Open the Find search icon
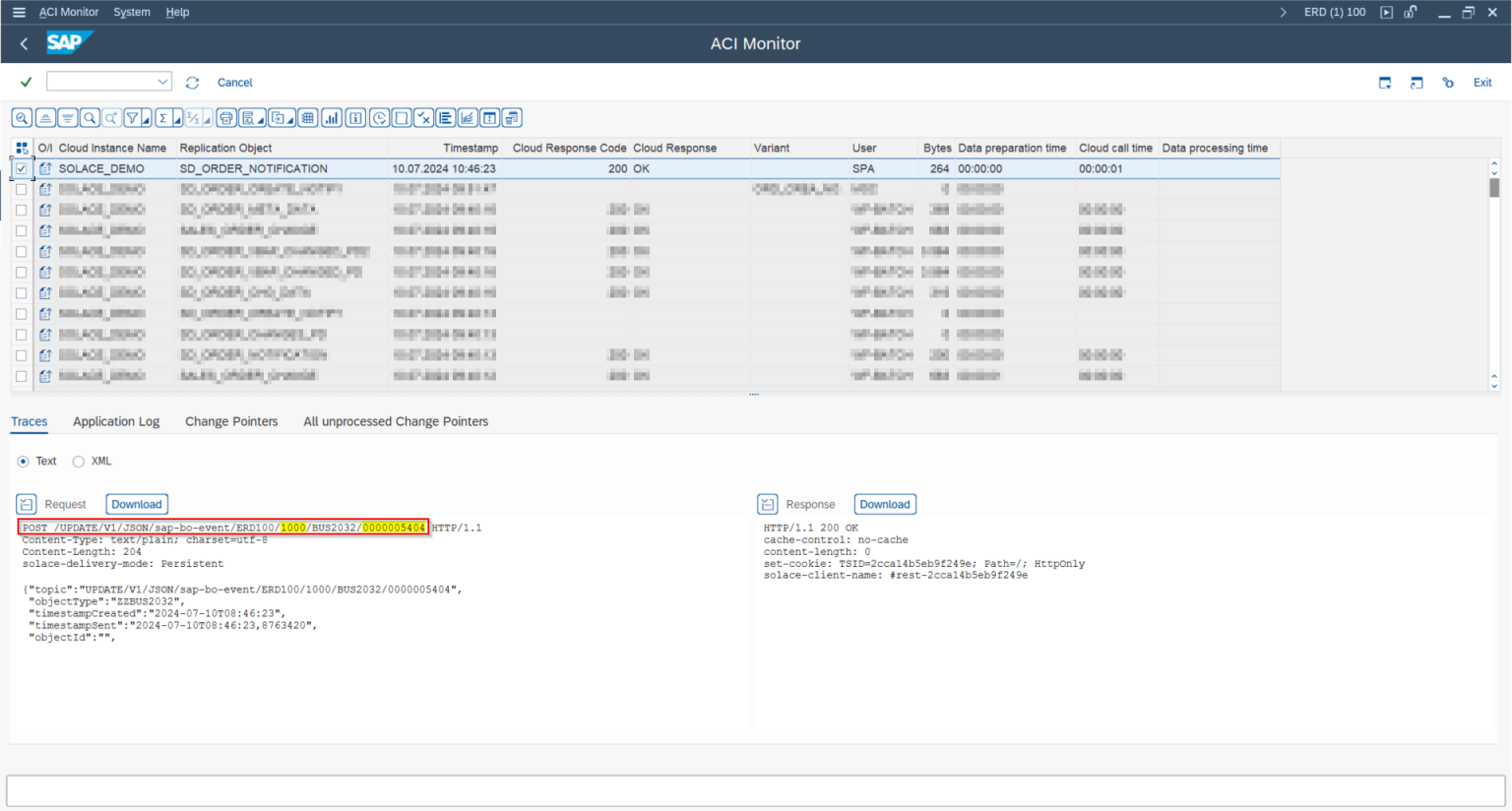 (x=89, y=117)
